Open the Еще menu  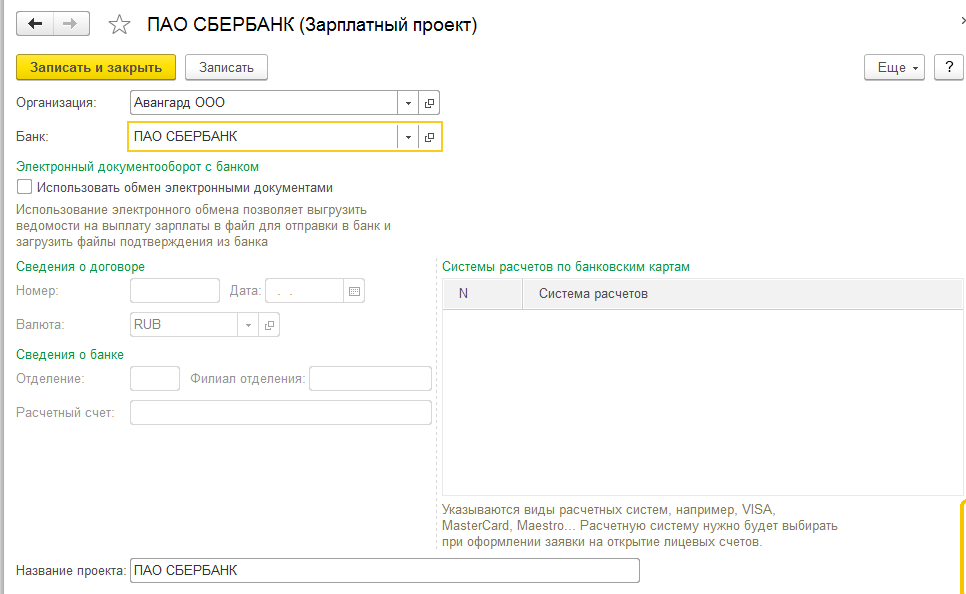coord(895,67)
